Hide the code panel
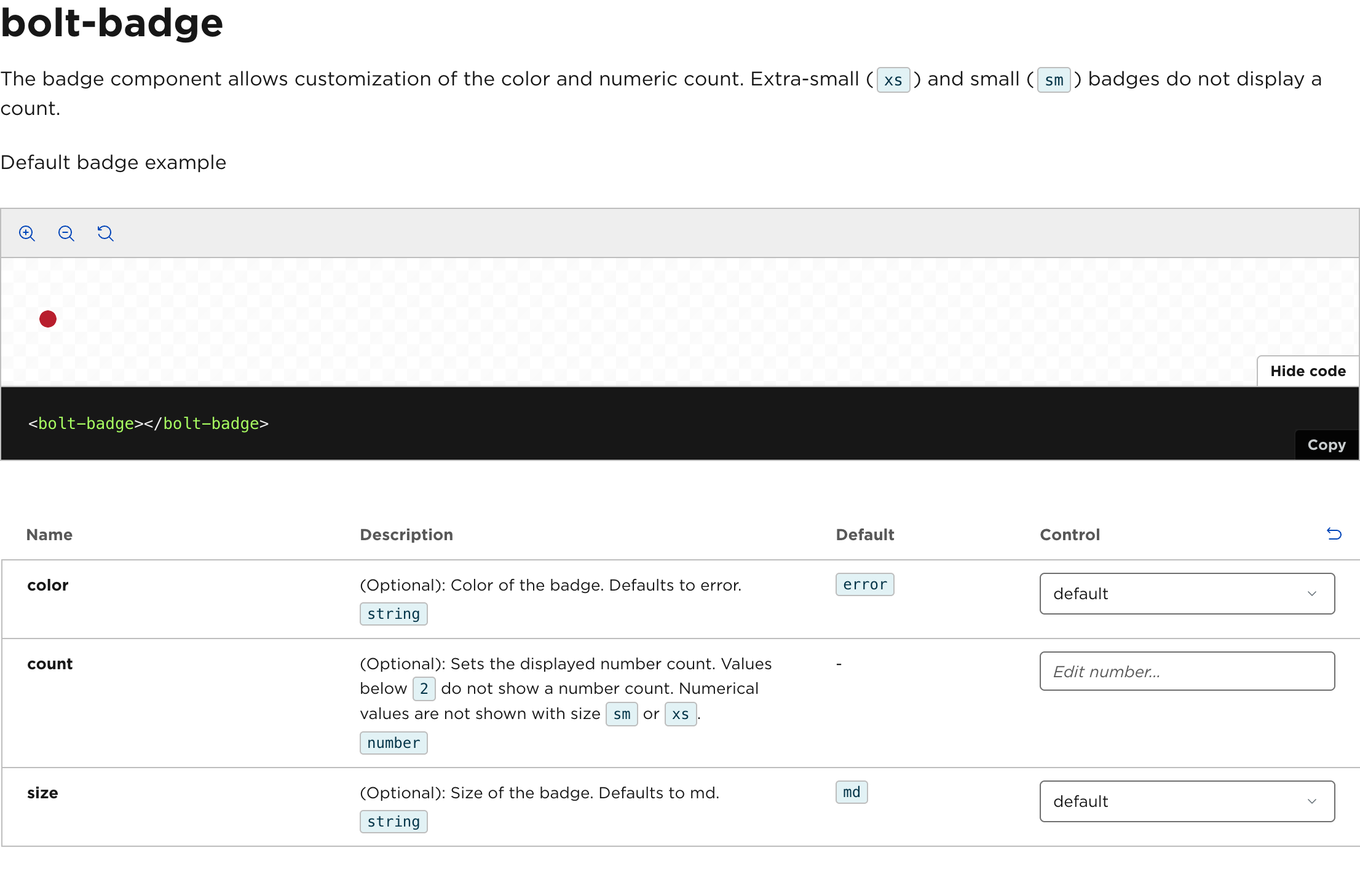Viewport: 1360px width, 896px height. click(1308, 371)
